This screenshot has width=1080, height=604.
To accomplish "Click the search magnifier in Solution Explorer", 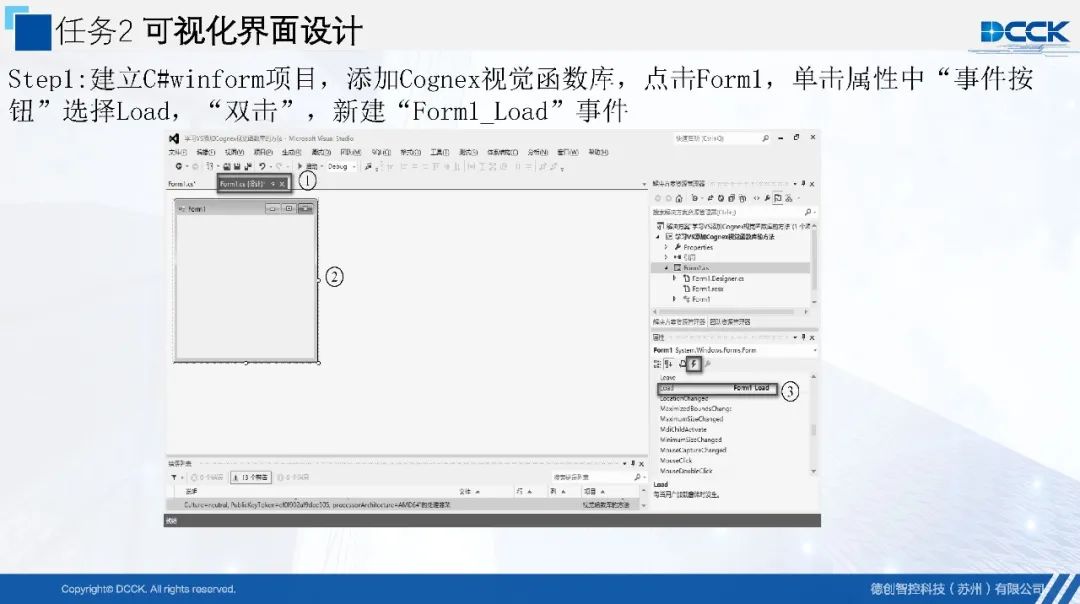I will click(808, 212).
